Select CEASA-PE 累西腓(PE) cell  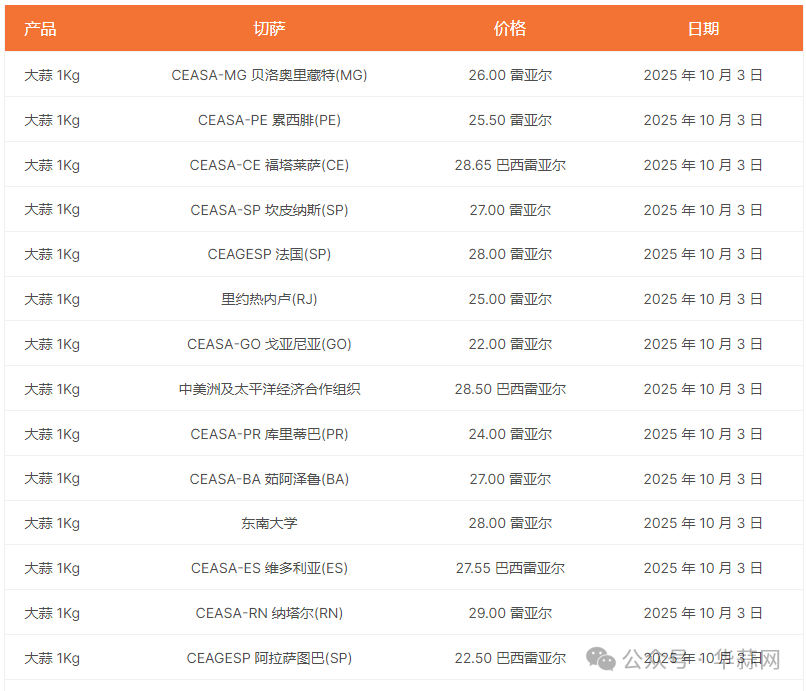[269, 120]
